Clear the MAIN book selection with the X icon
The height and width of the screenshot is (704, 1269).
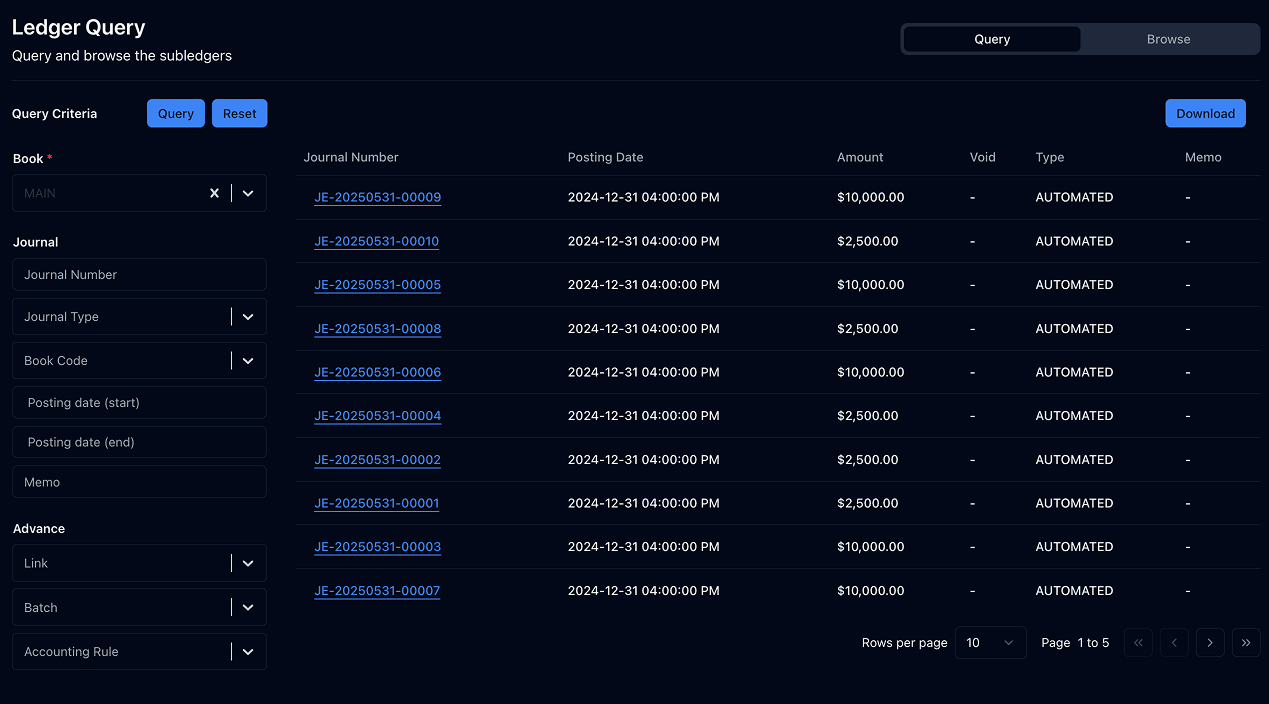click(214, 193)
